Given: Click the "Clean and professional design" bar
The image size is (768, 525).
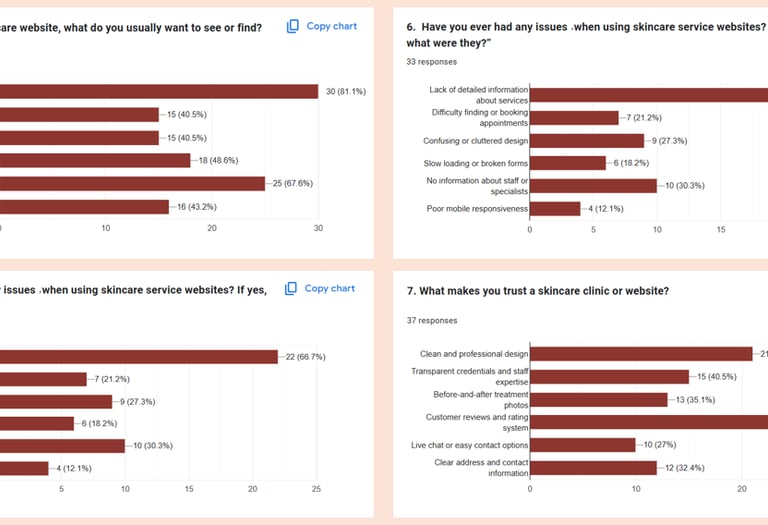Looking at the screenshot, I should pos(640,353).
